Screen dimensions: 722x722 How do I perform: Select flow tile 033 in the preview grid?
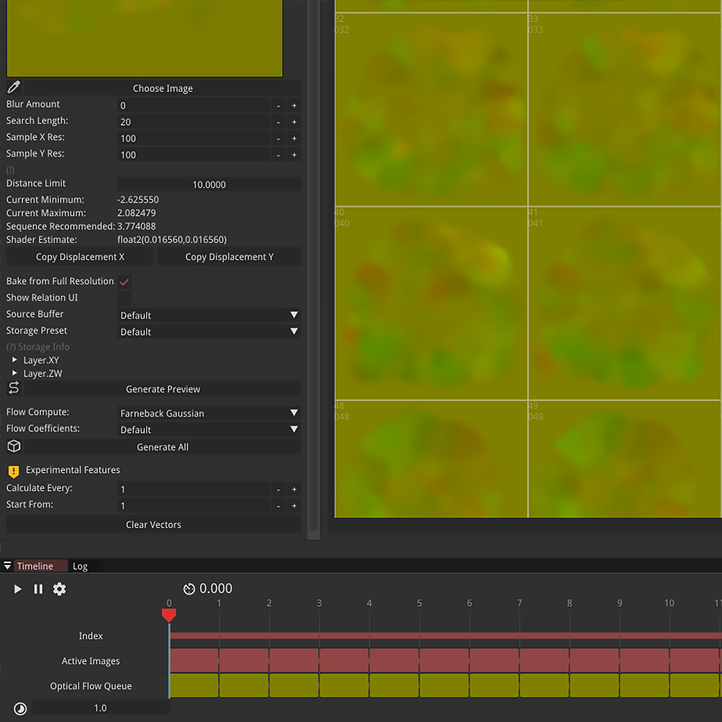click(x=625, y=109)
